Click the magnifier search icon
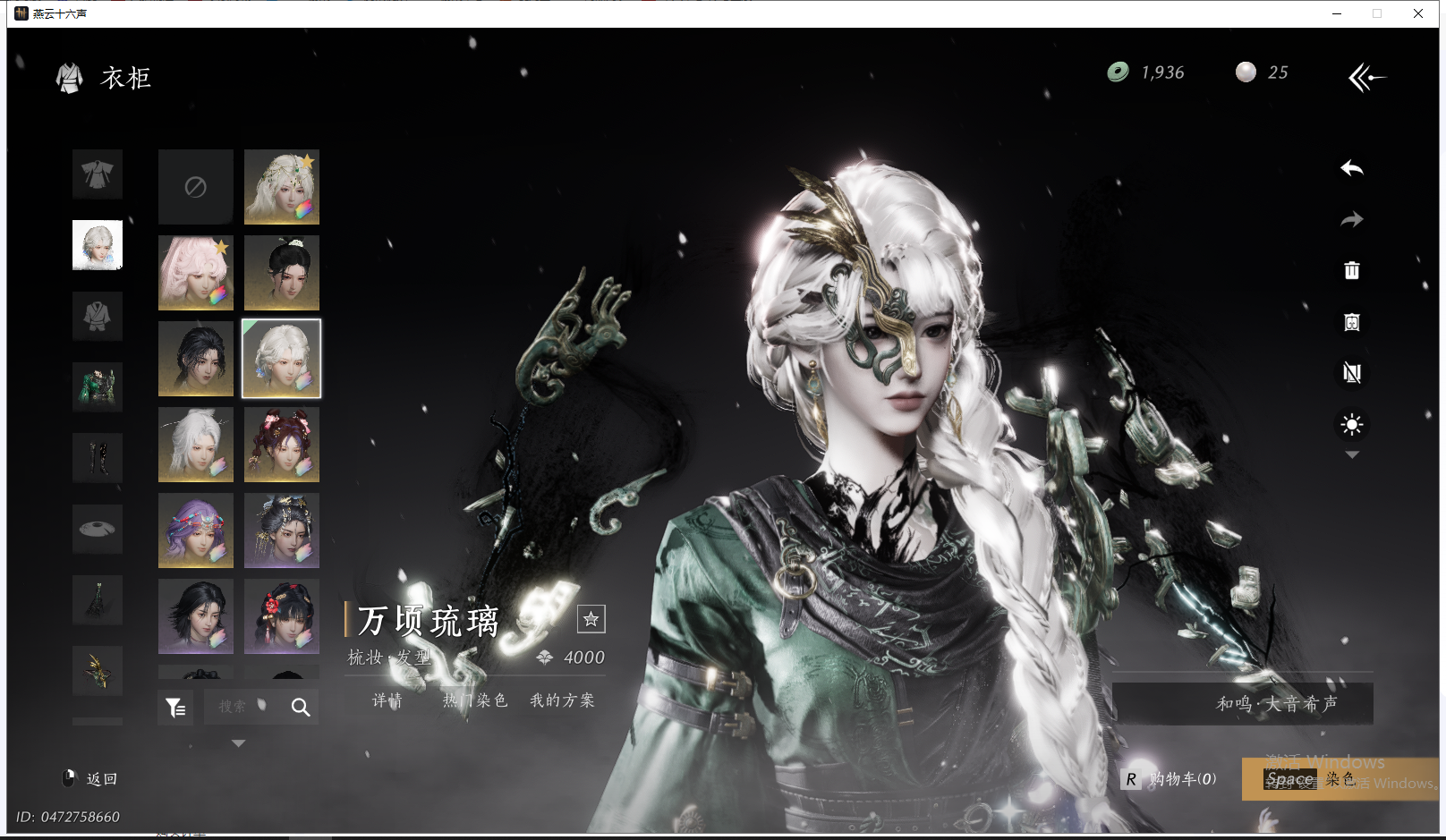 (301, 708)
